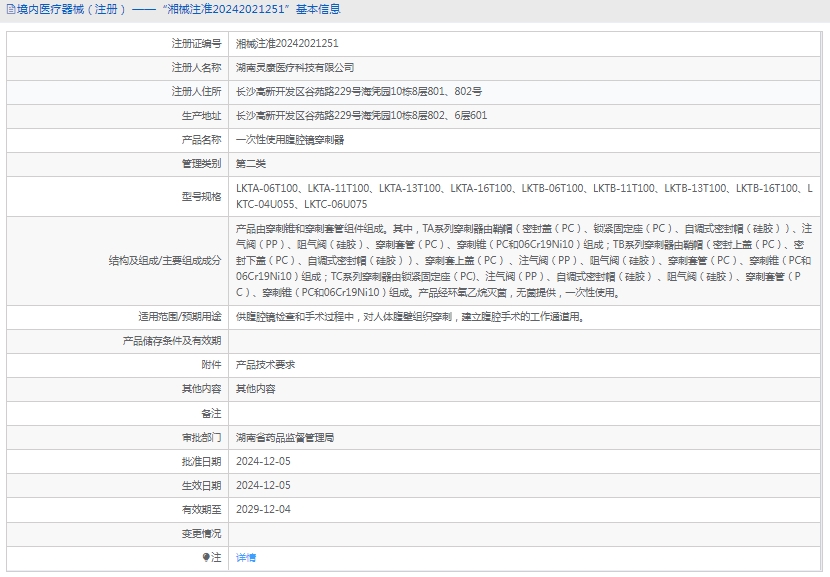The height and width of the screenshot is (577, 830).
Task: Open the 详情 link in the last row
Action: 245,557
